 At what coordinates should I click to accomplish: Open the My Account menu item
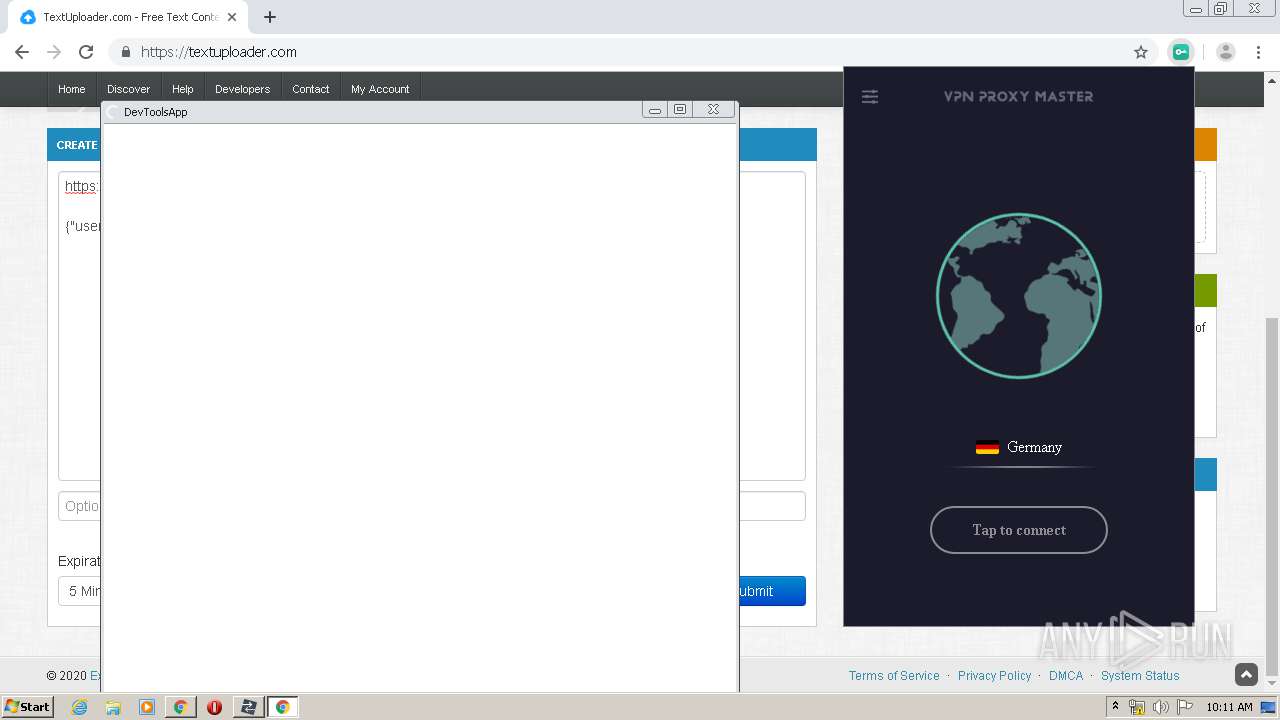click(x=380, y=89)
